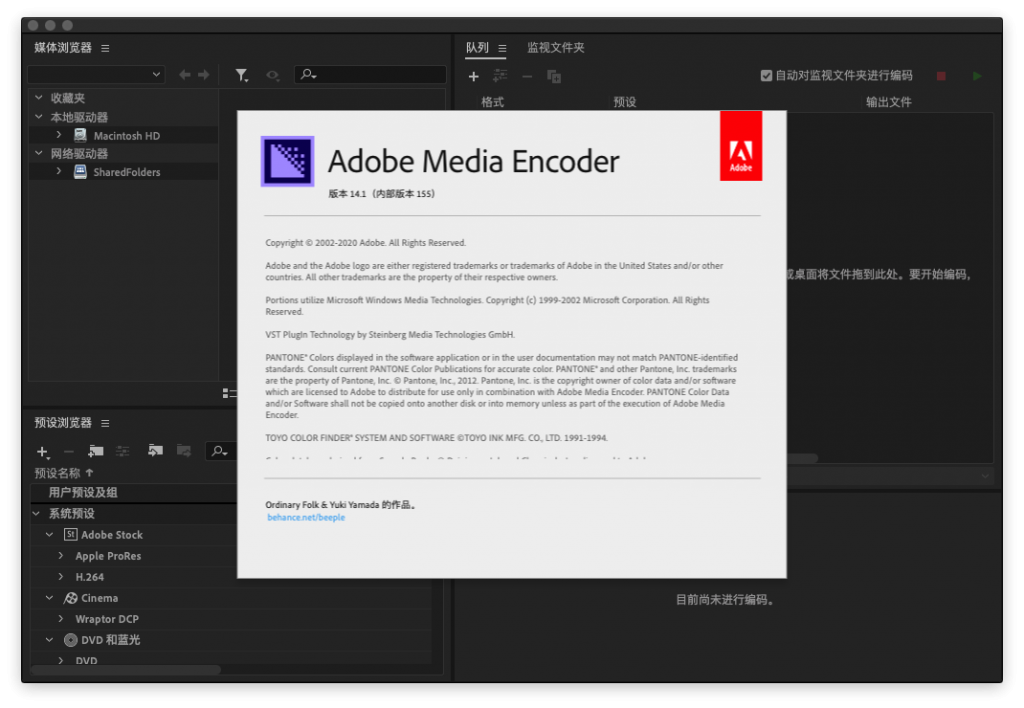Go forward in Media Browser navigation
The image size is (1024, 708).
[204, 75]
